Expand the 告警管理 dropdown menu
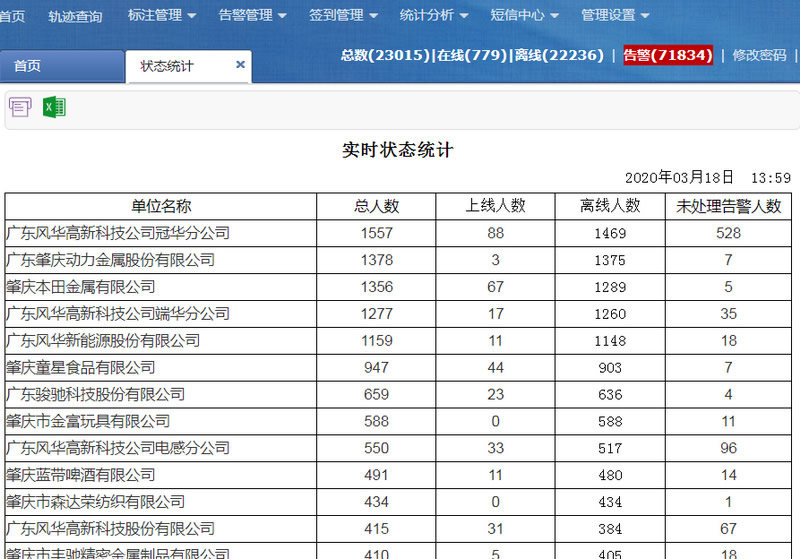 click(x=253, y=15)
